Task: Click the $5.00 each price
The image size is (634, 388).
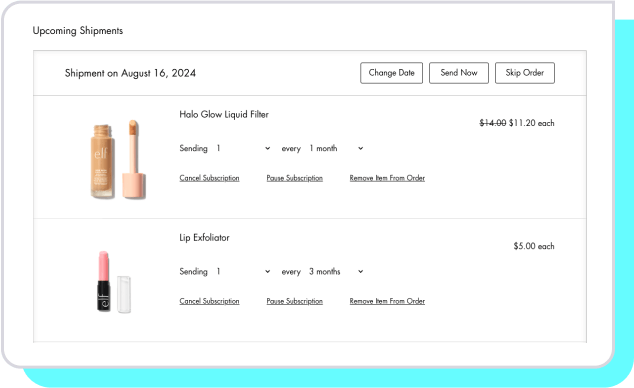Action: click(x=534, y=246)
